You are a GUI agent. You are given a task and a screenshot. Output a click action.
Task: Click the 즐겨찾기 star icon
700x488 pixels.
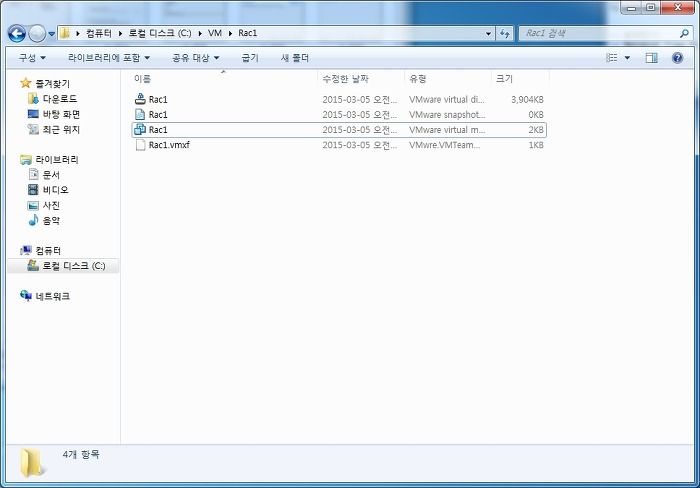tap(26, 83)
